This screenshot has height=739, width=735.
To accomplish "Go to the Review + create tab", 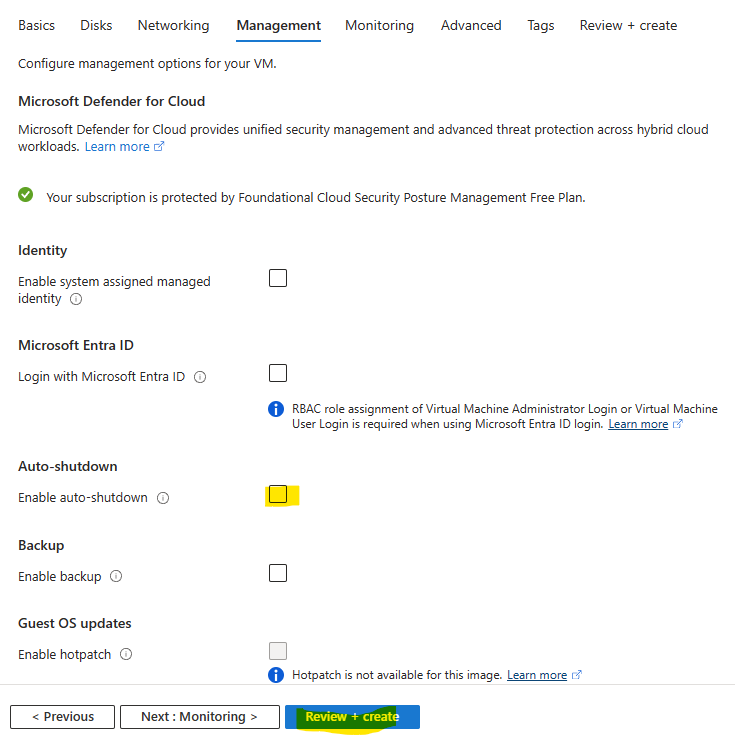I will [x=628, y=25].
